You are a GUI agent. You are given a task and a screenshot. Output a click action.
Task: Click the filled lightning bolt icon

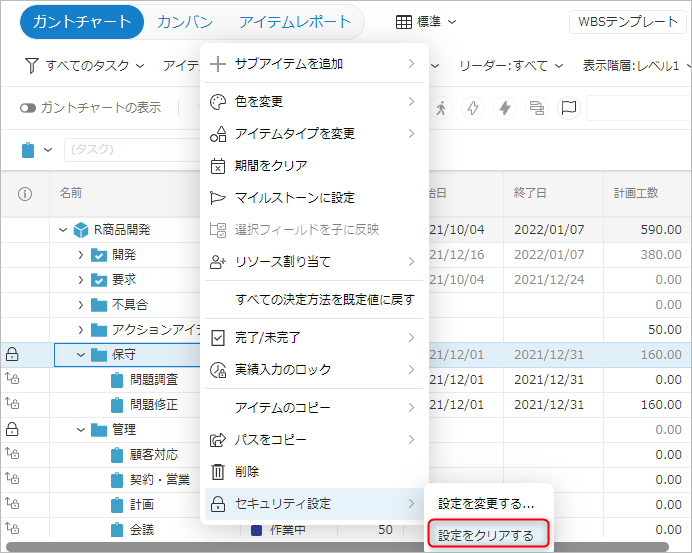(505, 108)
